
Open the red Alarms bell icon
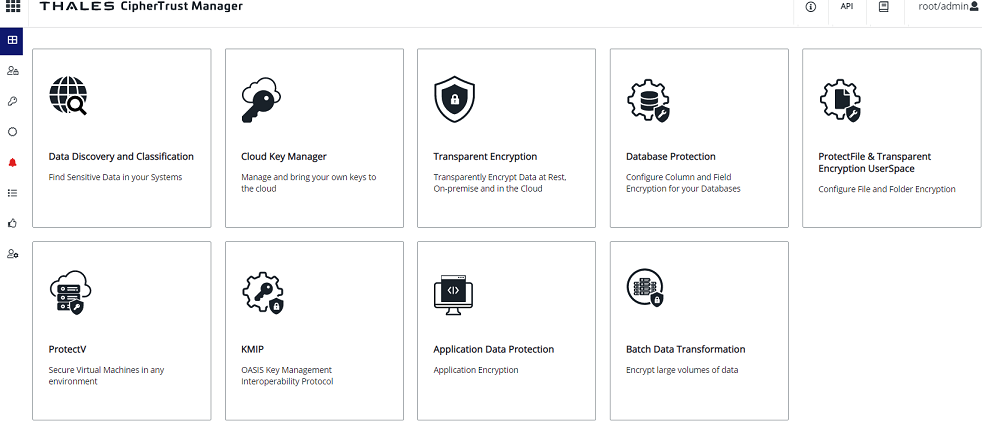tap(12, 162)
